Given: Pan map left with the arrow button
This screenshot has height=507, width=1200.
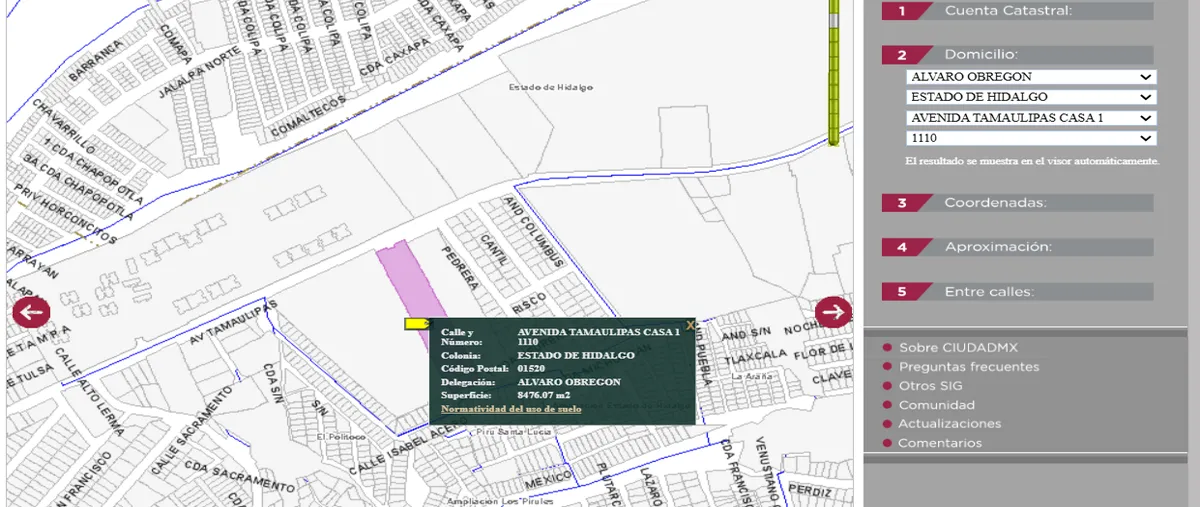Looking at the screenshot, I should tap(31, 312).
